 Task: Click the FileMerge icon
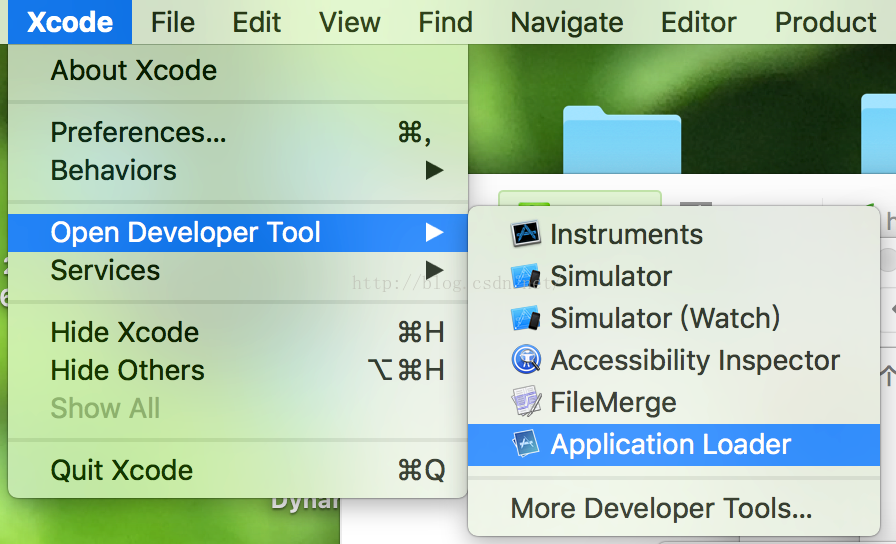526,403
